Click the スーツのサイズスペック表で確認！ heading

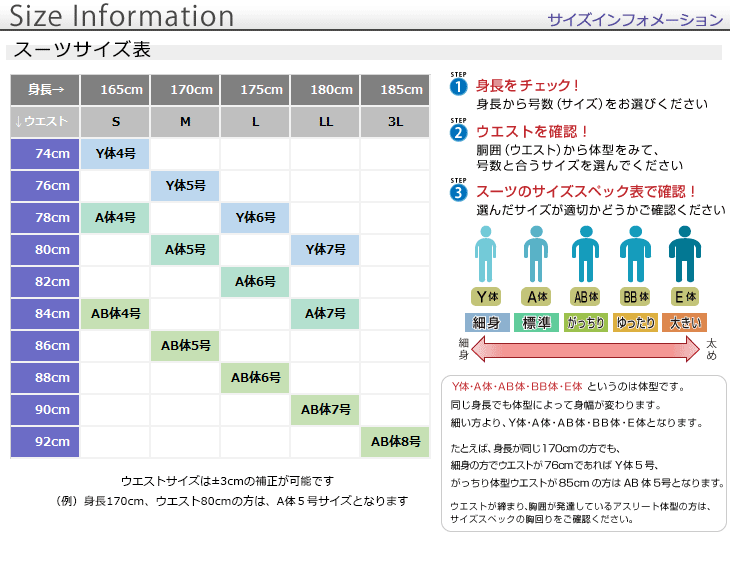click(586, 191)
